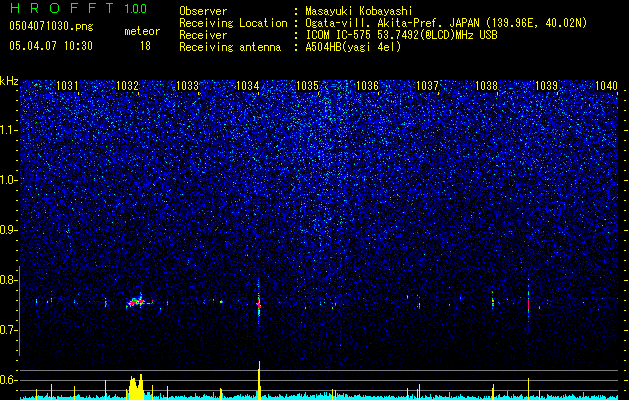Click the Receiving Location label
The width and height of the screenshot is (629, 400).
(x=233, y=23)
